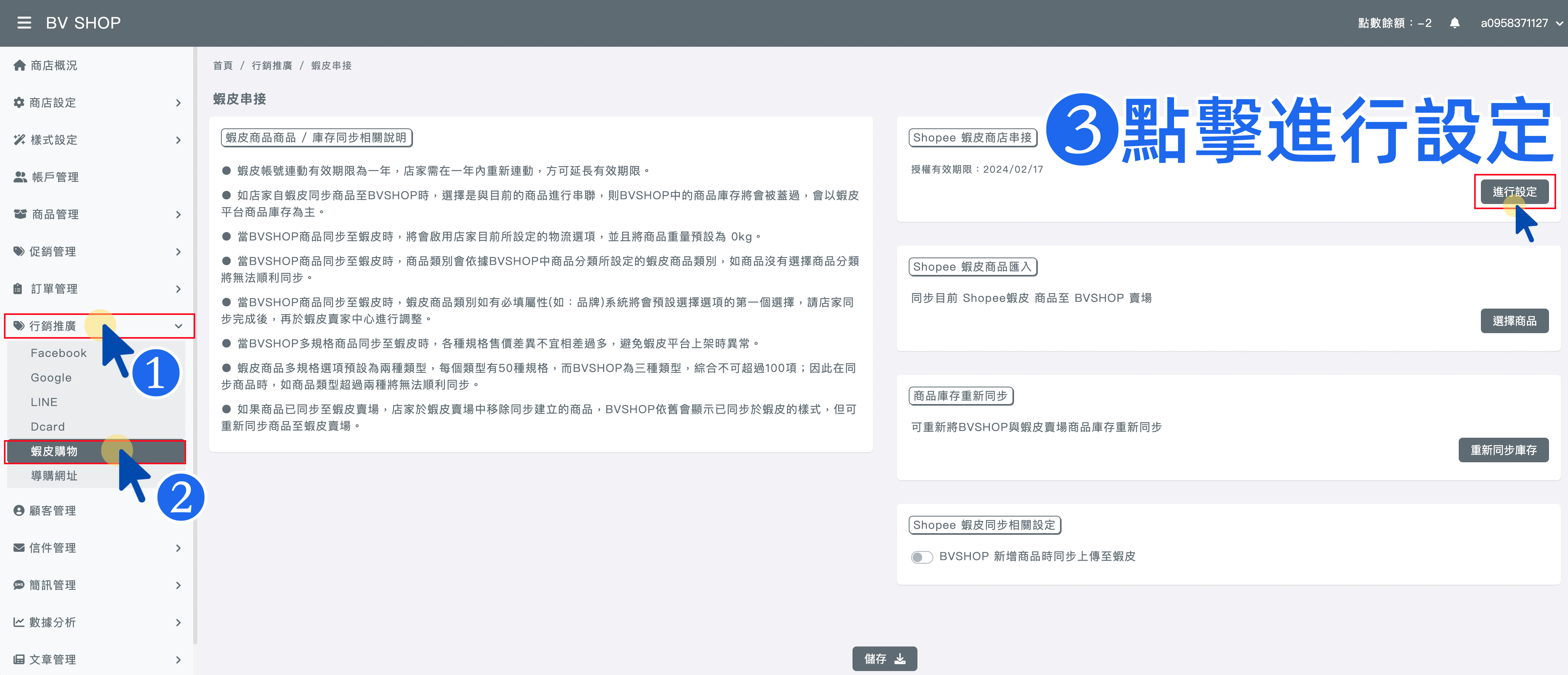Click the BV SHOP logo title
The height and width of the screenshot is (675, 1568).
tap(84, 23)
